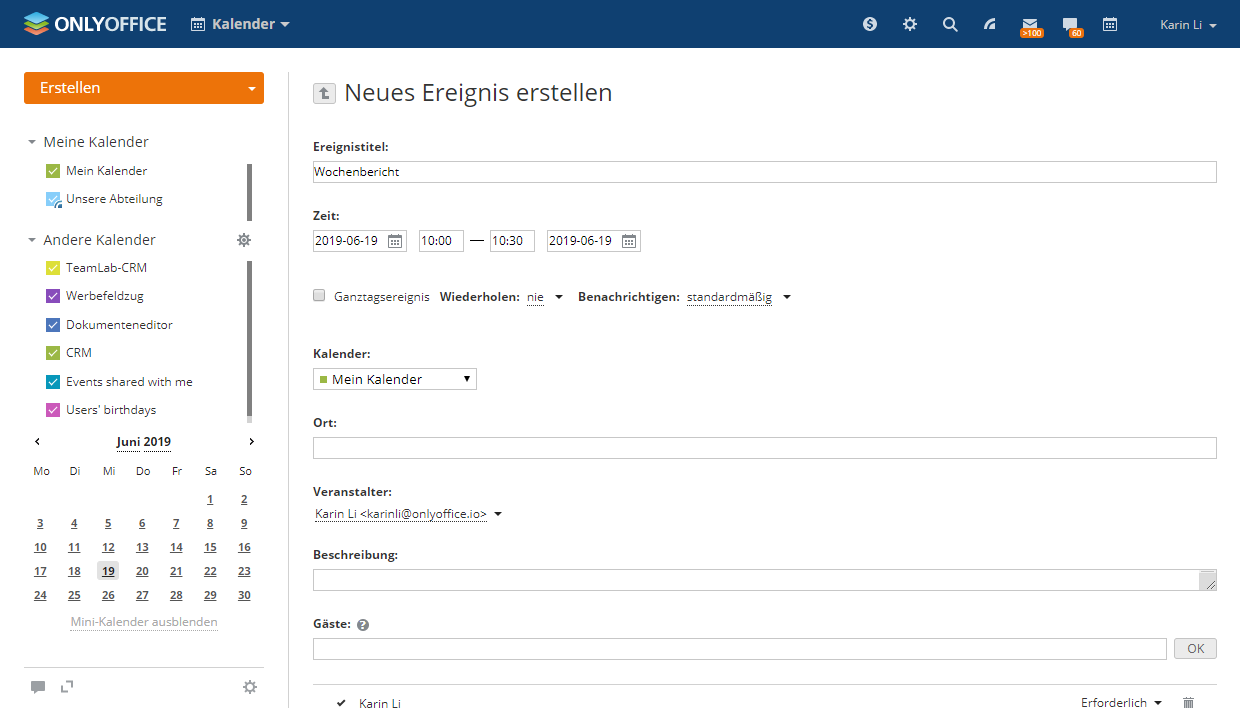Open the Wiederholen dropdown
The image size is (1240, 708).
[x=545, y=297]
